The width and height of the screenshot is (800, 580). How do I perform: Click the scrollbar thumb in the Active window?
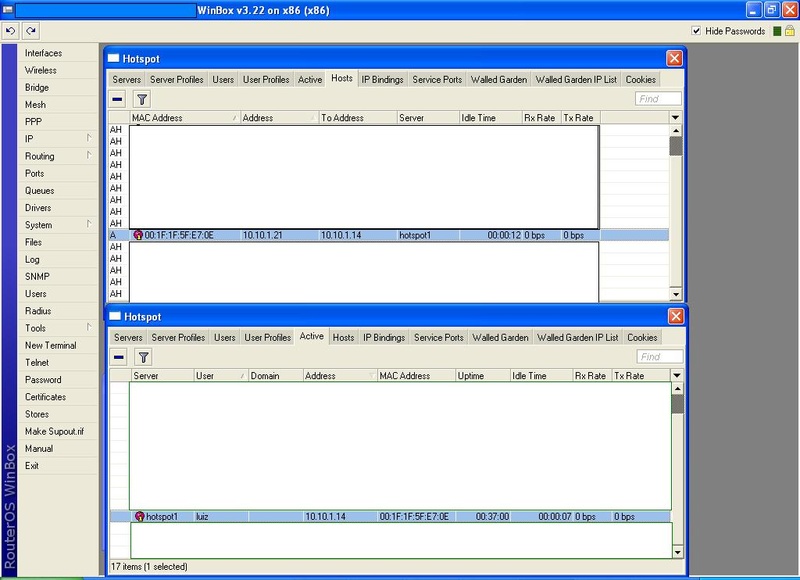[x=677, y=404]
